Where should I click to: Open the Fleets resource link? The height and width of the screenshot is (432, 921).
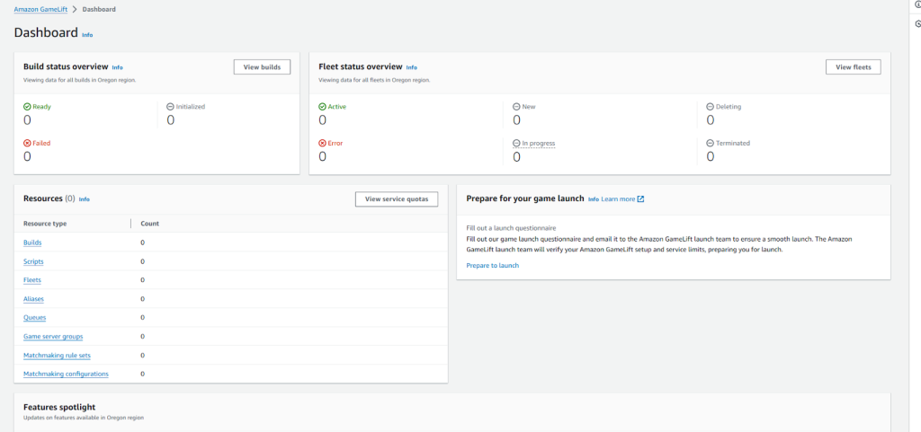pos(32,280)
